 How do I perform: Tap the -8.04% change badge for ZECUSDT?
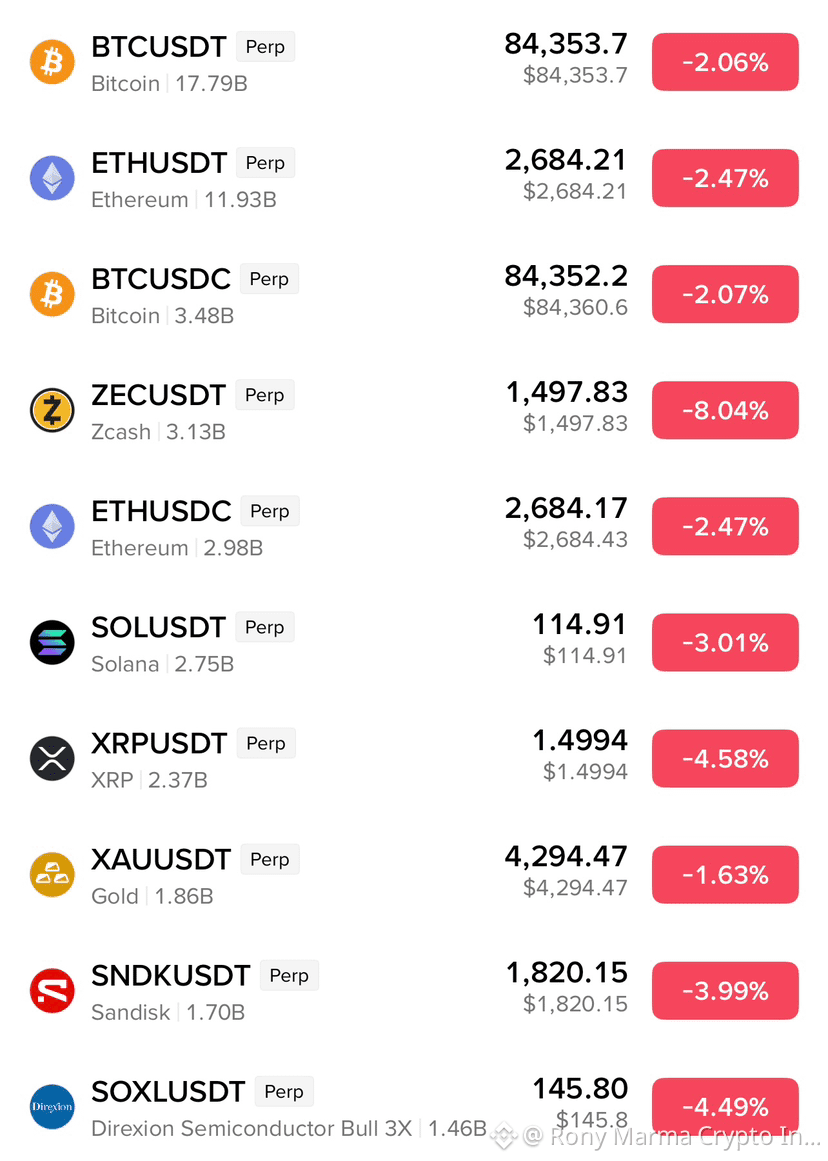(725, 410)
